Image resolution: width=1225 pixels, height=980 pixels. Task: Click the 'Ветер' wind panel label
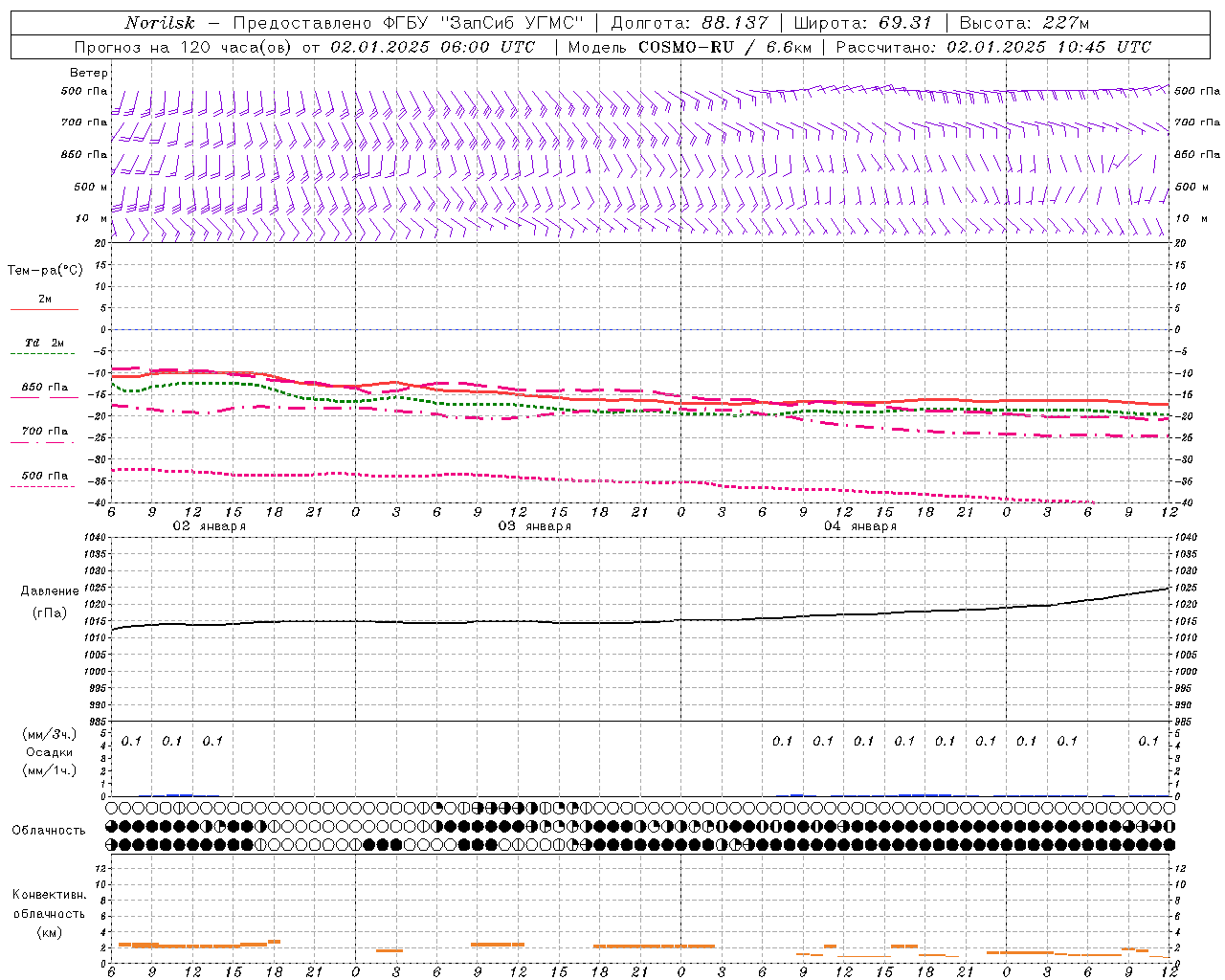tap(89, 73)
